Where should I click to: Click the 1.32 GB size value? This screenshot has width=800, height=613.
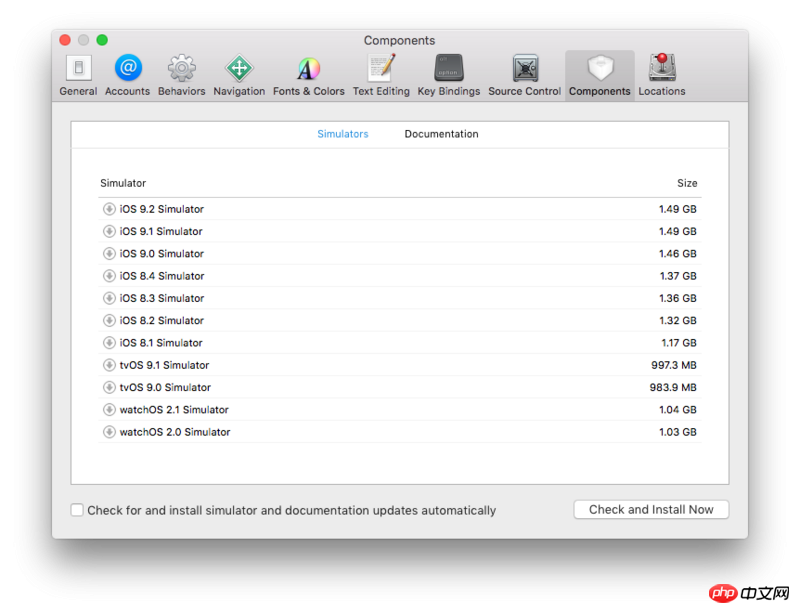(x=678, y=321)
